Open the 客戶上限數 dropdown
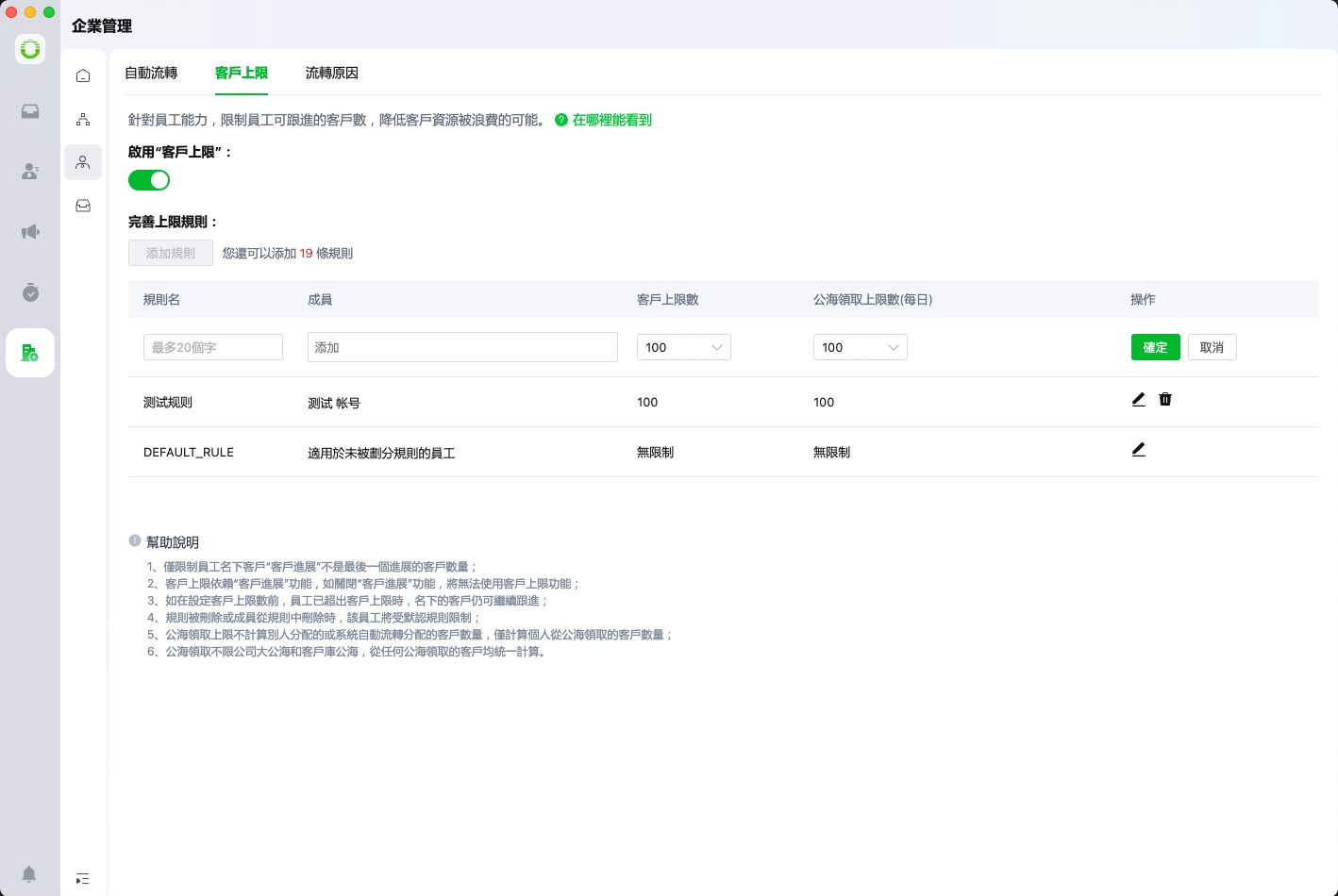Viewport: 1338px width, 896px height. click(683, 347)
